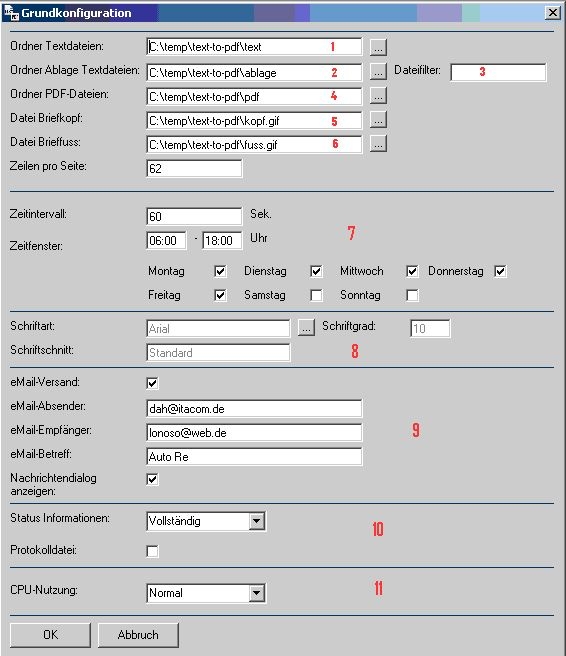The width and height of the screenshot is (566, 656).
Task: Browse for the Datei Brieffuss file
Action: (378, 144)
